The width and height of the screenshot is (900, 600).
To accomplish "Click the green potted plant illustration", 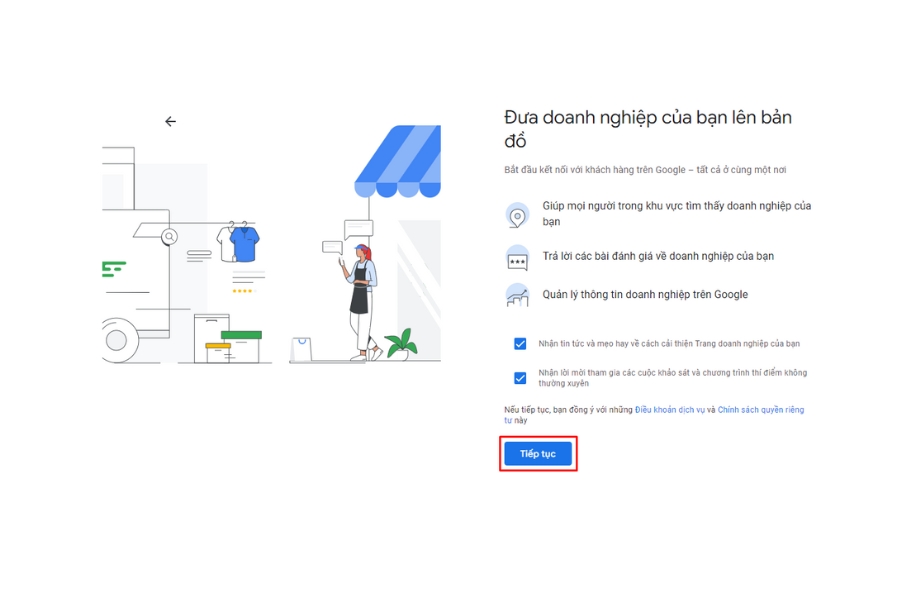I will 401,344.
